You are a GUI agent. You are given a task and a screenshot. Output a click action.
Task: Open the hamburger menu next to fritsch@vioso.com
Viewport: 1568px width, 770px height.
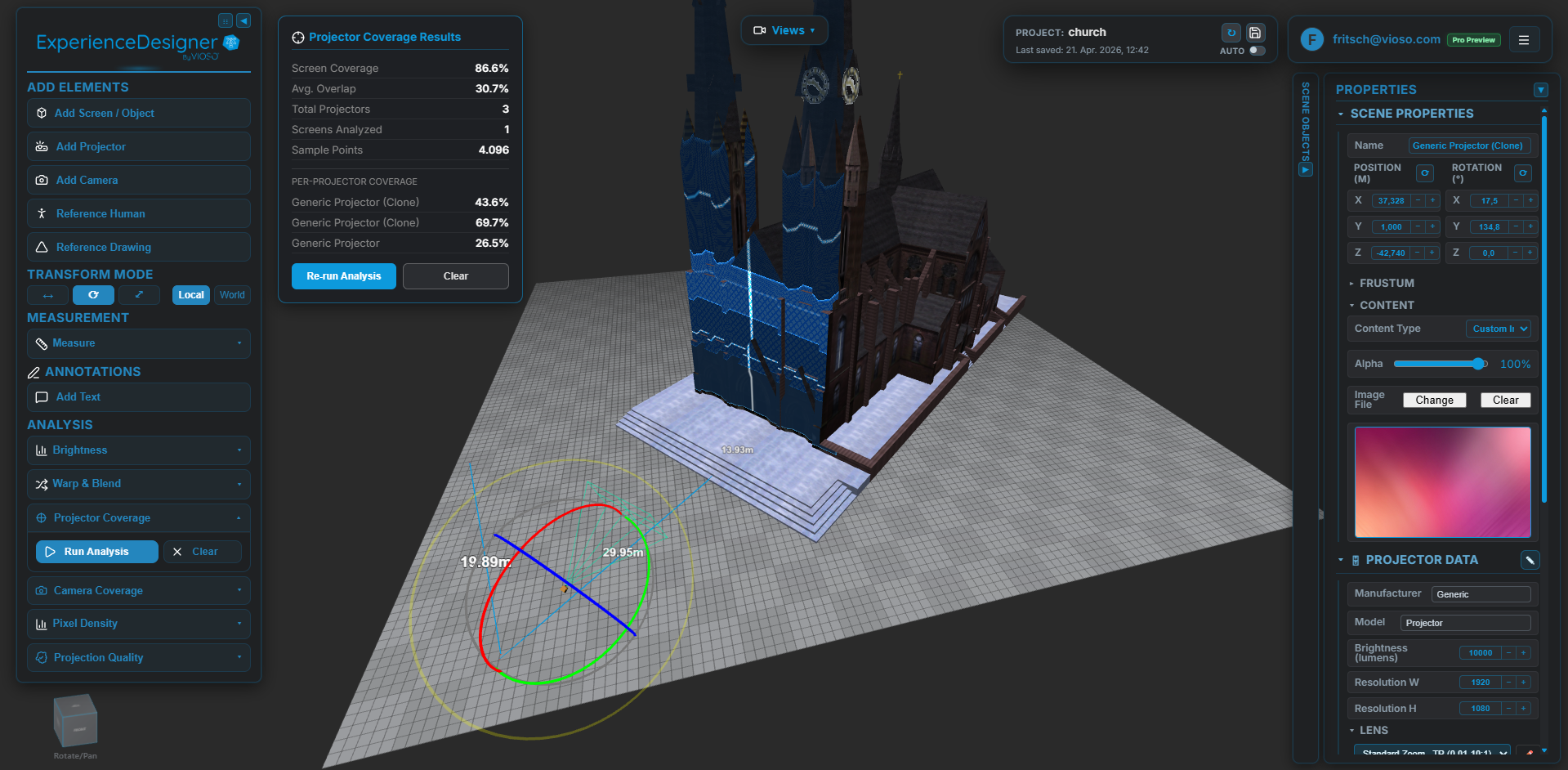tap(1524, 38)
